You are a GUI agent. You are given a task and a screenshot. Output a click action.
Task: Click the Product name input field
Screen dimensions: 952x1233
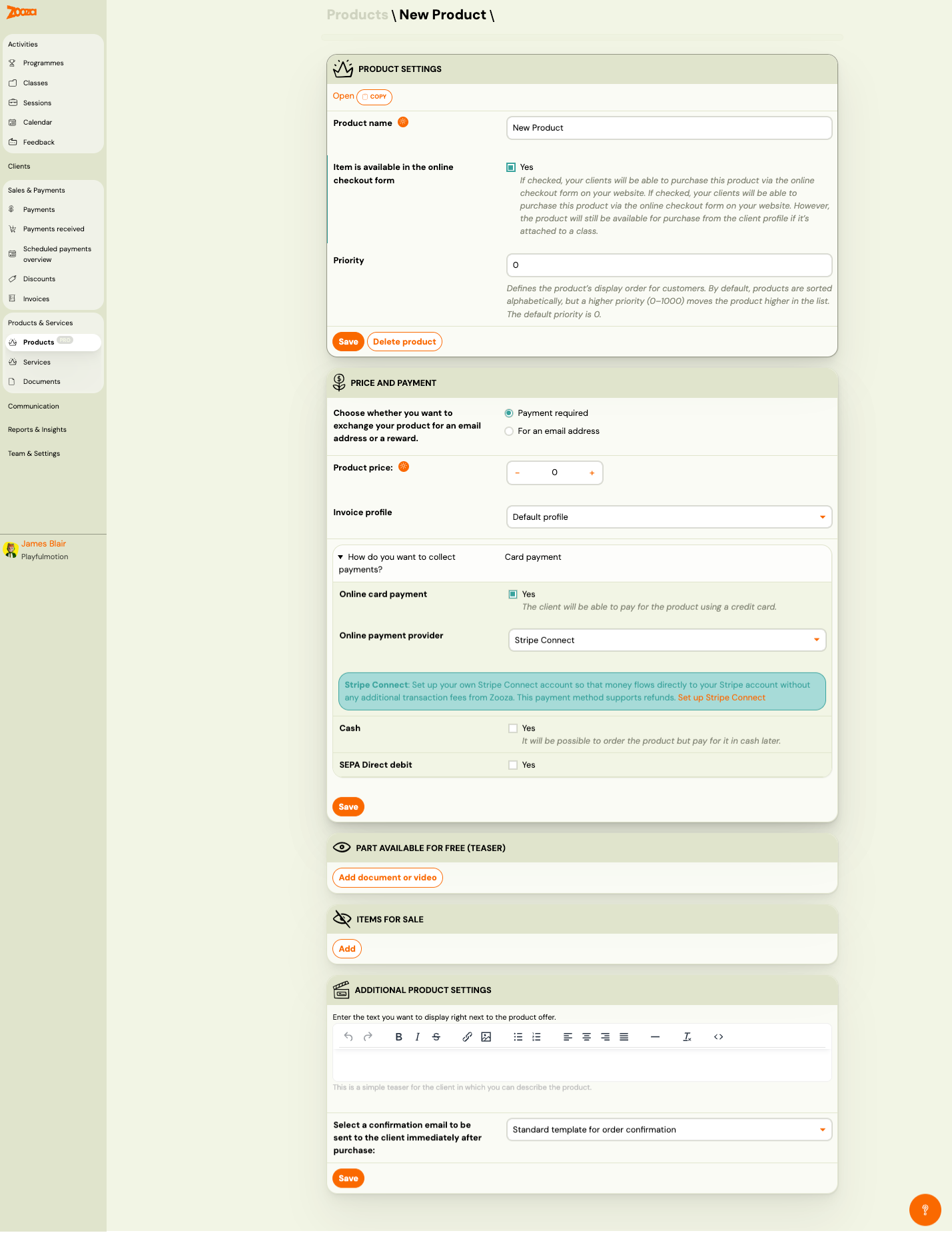[669, 128]
